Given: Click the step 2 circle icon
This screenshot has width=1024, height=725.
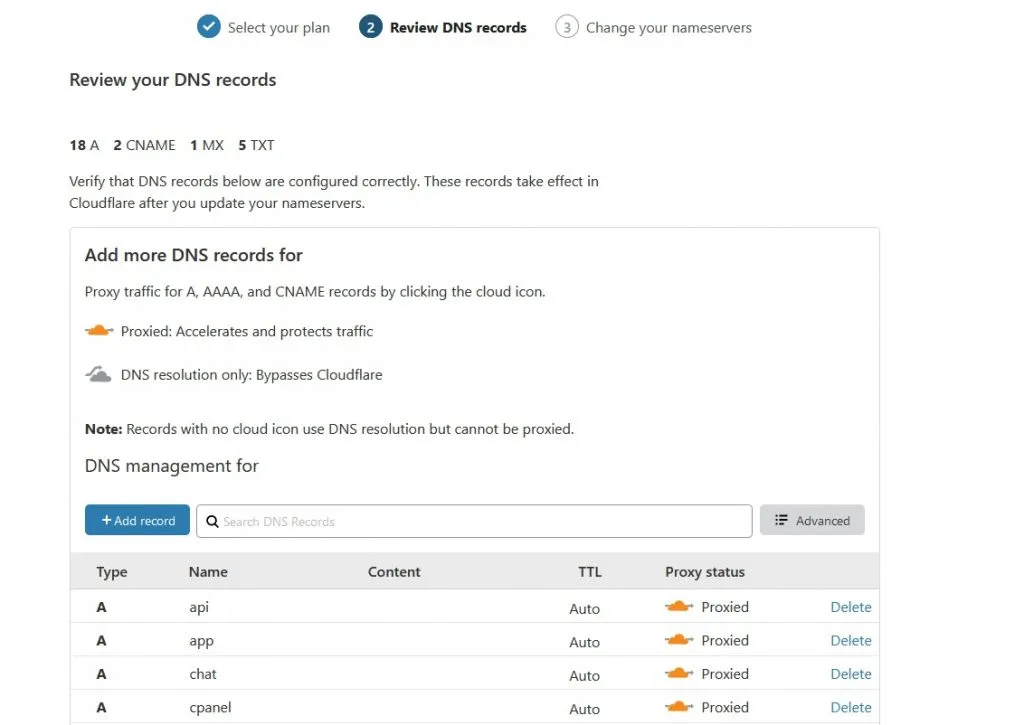Looking at the screenshot, I should [370, 27].
